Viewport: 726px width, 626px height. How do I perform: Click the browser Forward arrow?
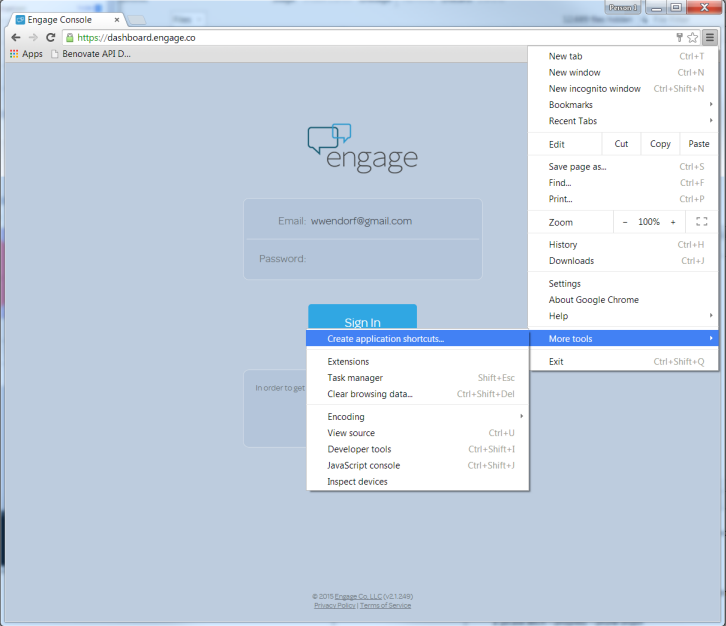click(33, 38)
